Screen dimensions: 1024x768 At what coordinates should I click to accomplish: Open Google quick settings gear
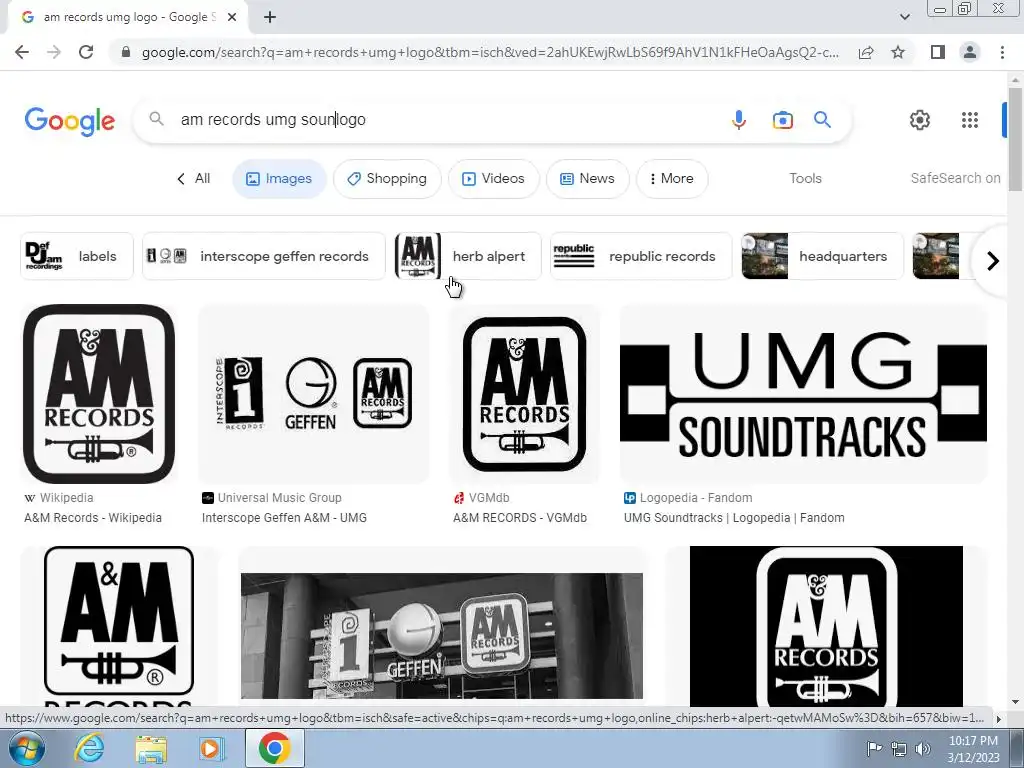point(920,120)
